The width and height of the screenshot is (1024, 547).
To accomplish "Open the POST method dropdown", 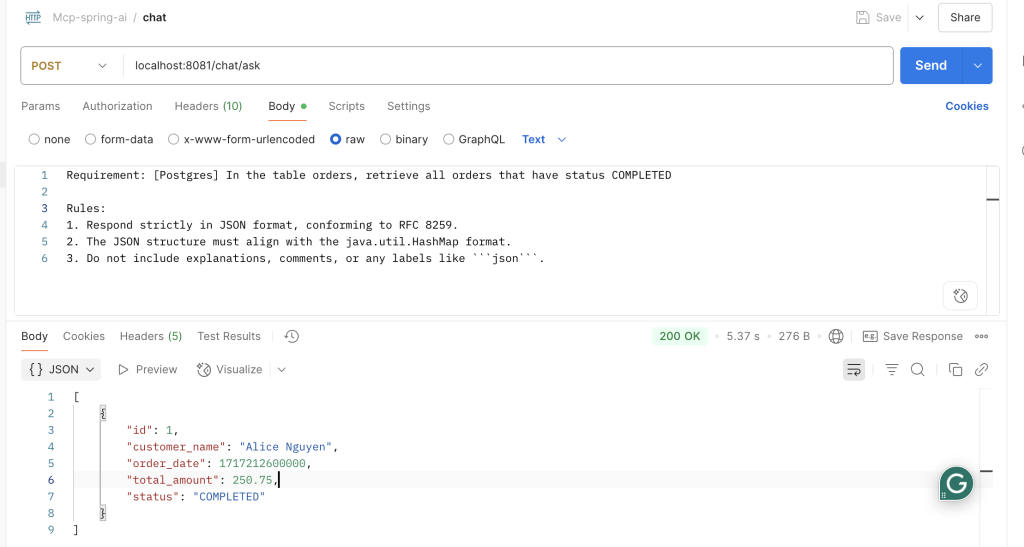I will [x=68, y=66].
